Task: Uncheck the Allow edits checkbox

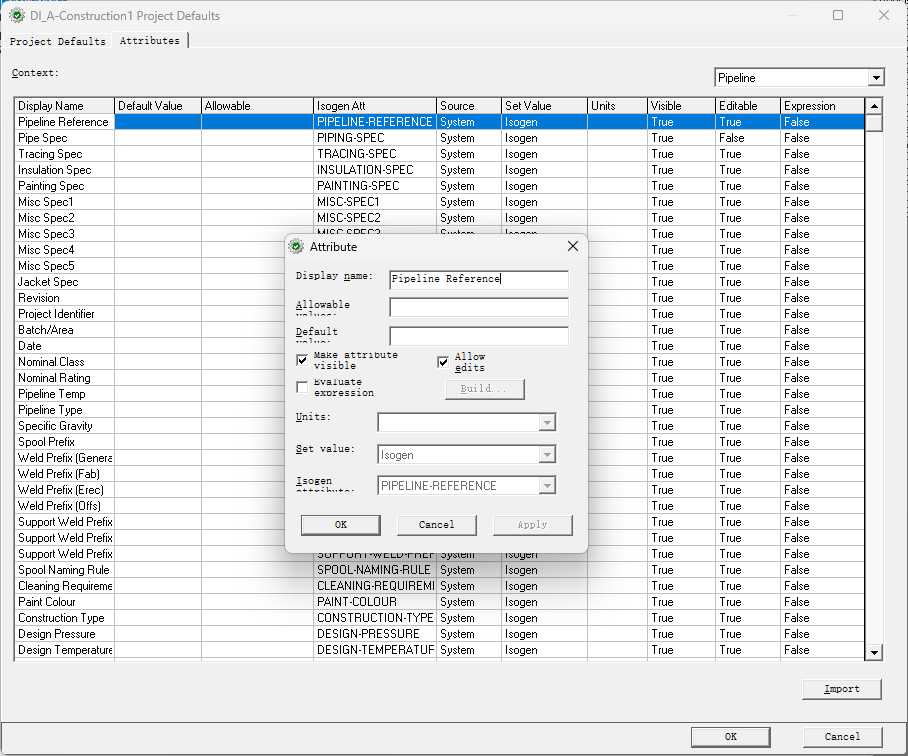Action: tap(443, 361)
